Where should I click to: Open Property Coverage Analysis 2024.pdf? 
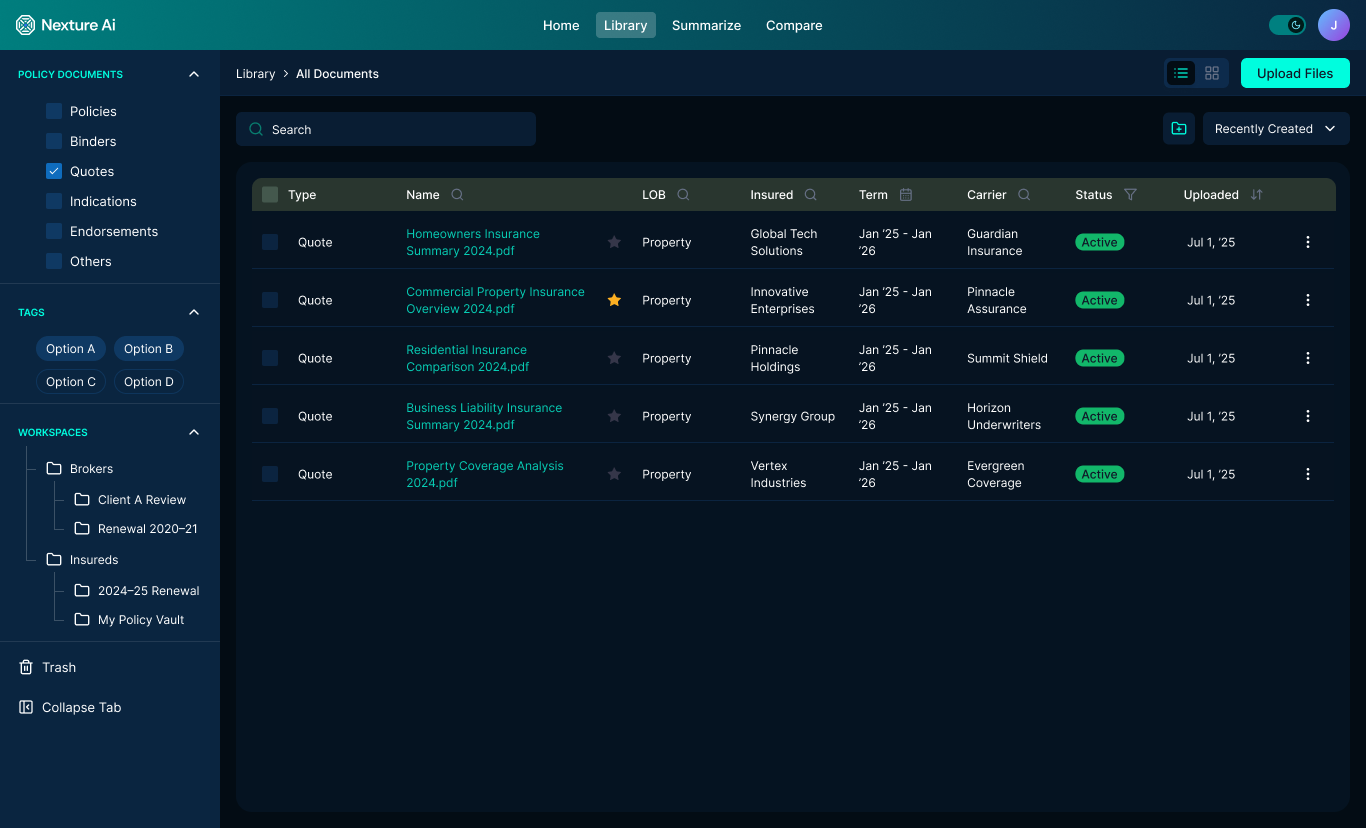pos(485,474)
